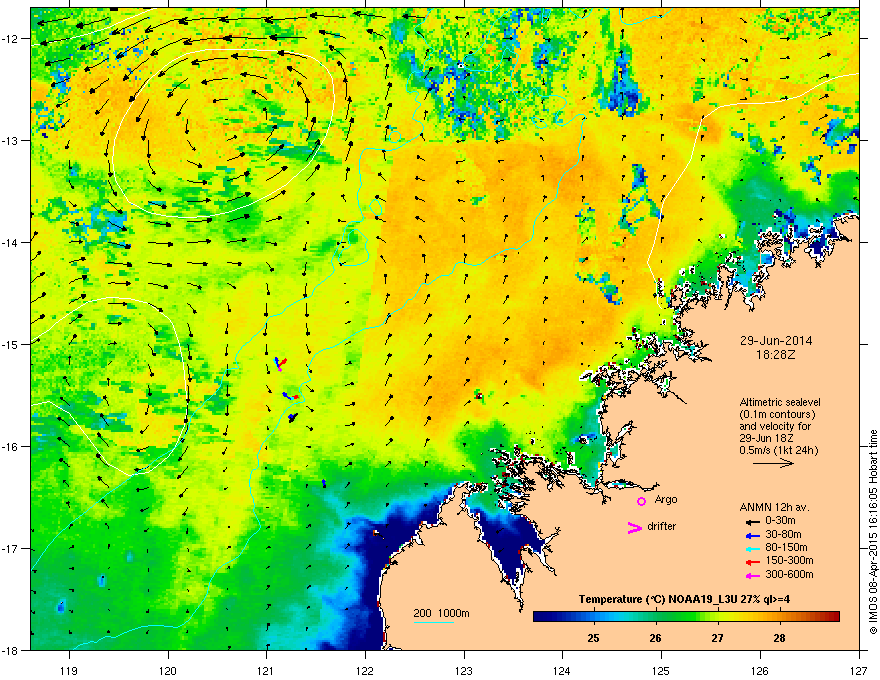This screenshot has width=880, height=680.
Task: Click the '150-300m' depth label
Action: pos(789,561)
